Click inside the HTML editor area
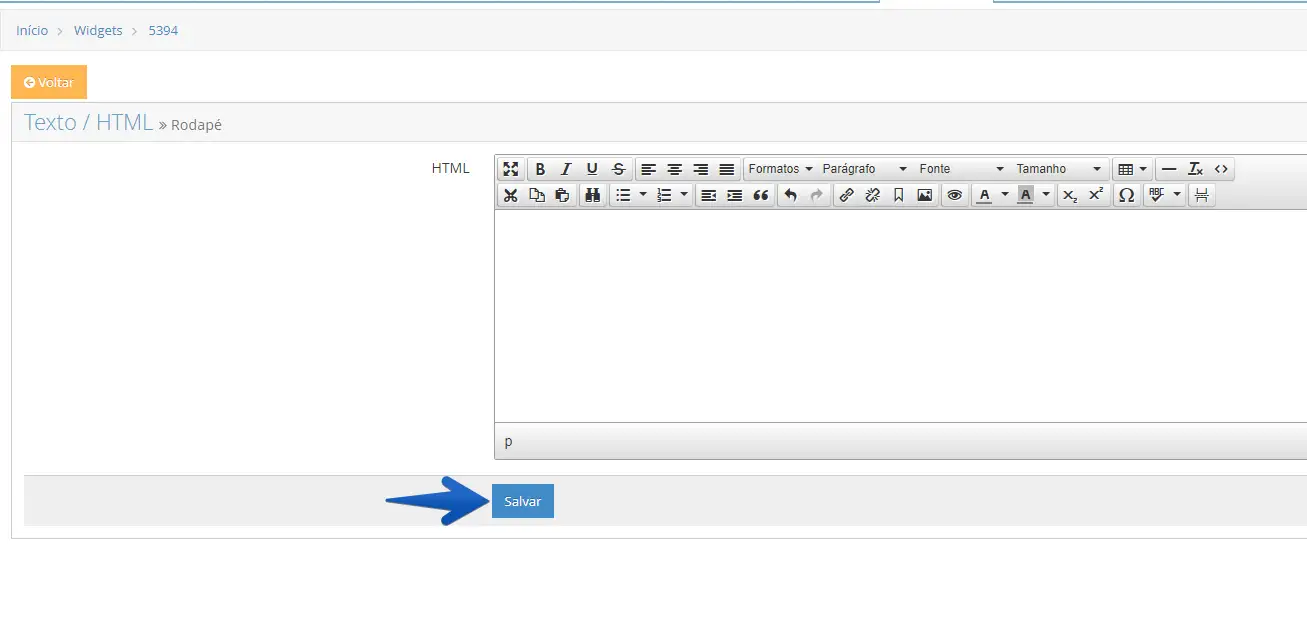This screenshot has width=1307, height=617. tap(901, 316)
